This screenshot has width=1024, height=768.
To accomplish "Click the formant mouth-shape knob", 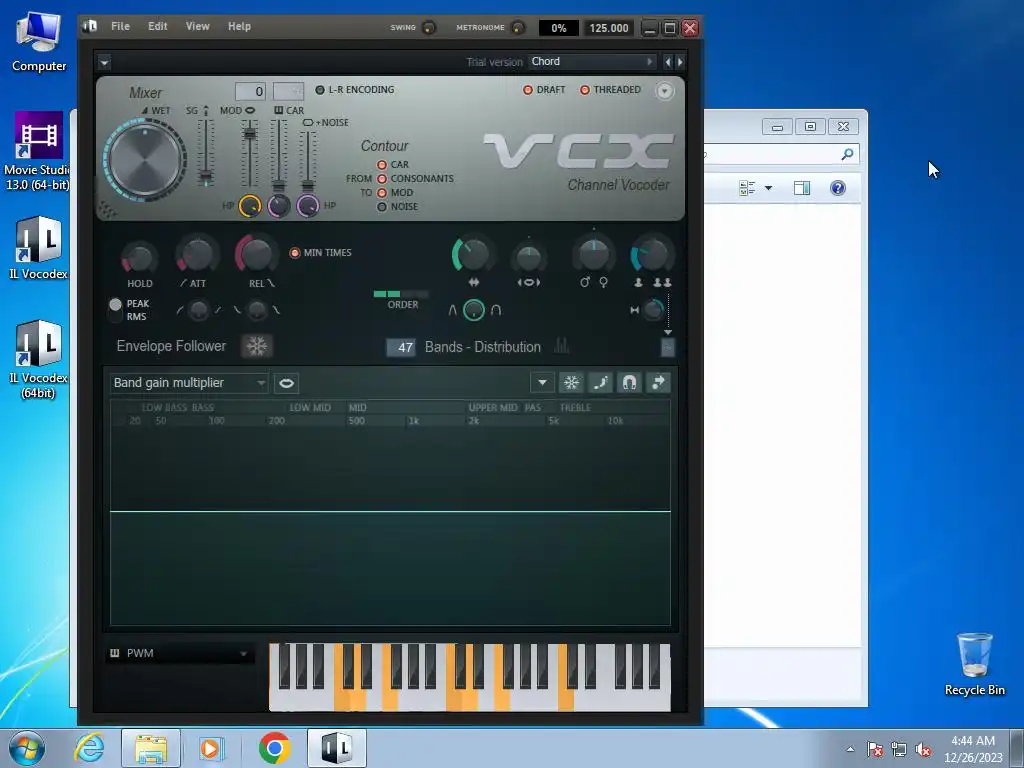I will pos(528,259).
